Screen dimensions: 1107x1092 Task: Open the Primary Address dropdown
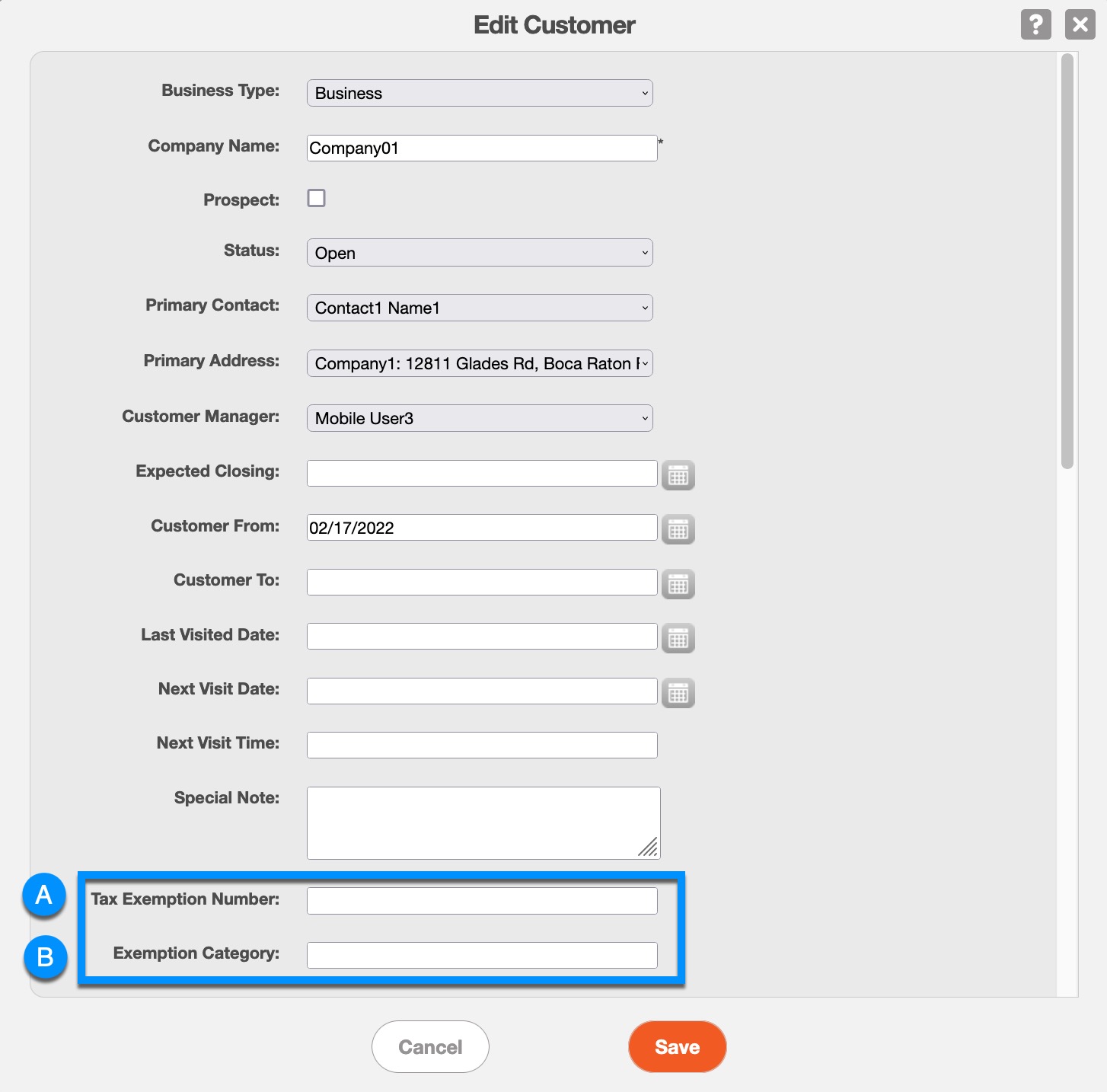pos(480,363)
